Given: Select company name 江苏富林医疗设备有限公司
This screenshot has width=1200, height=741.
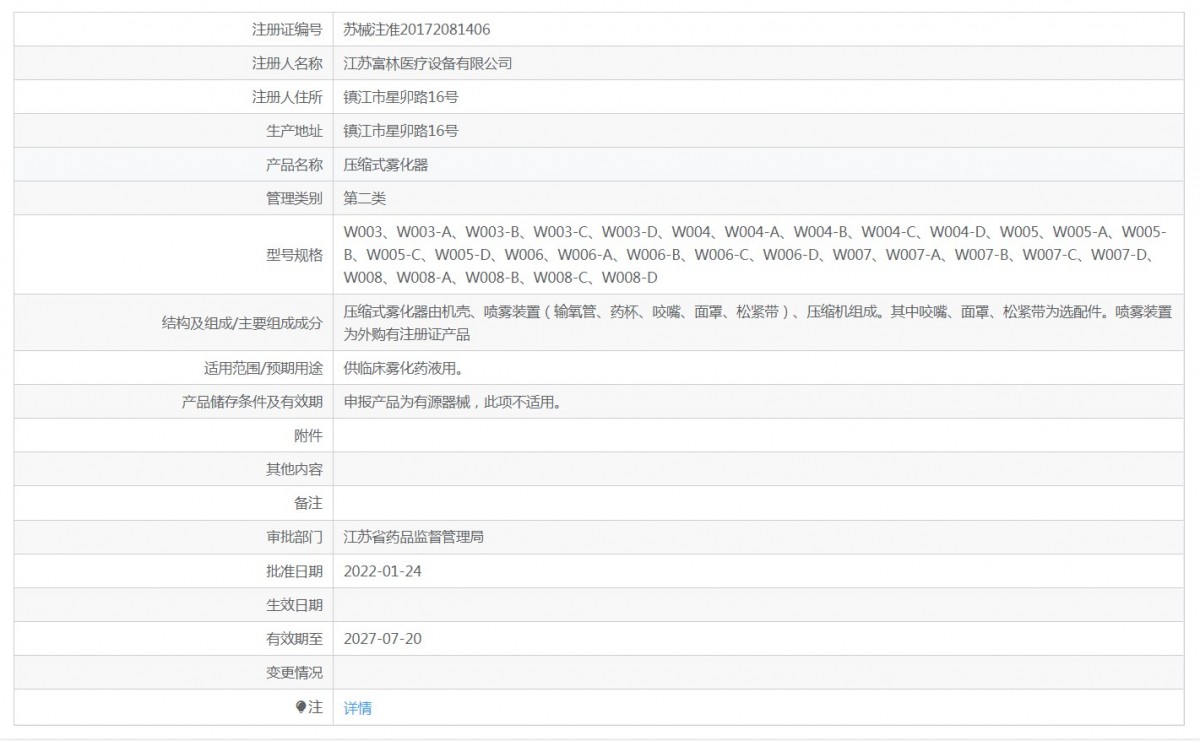Looking at the screenshot, I should (x=428, y=64).
